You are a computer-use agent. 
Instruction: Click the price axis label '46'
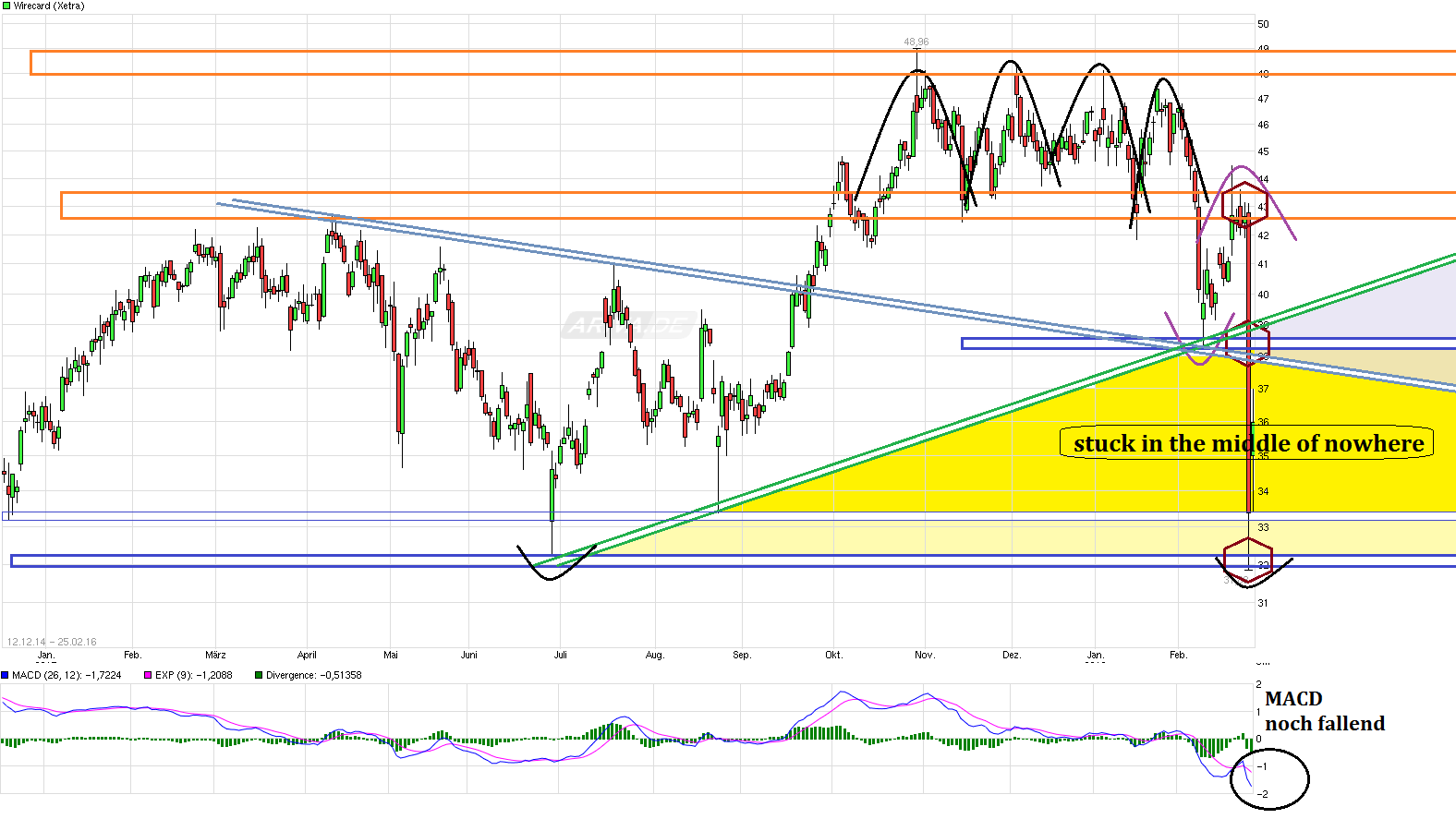coord(1263,125)
